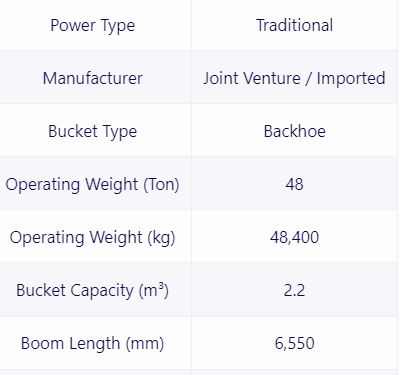
Task: Click the word Venture in Manufacturer value
Action: tap(272, 78)
